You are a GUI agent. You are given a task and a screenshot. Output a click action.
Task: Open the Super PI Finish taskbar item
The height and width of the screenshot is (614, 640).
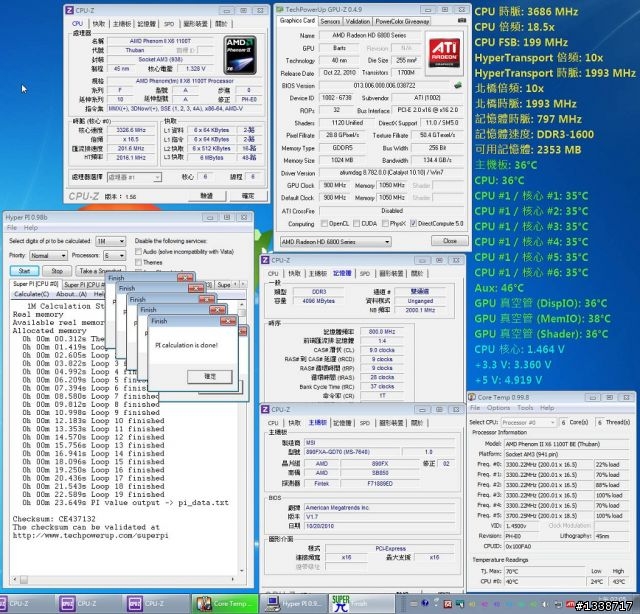[x=362, y=603]
